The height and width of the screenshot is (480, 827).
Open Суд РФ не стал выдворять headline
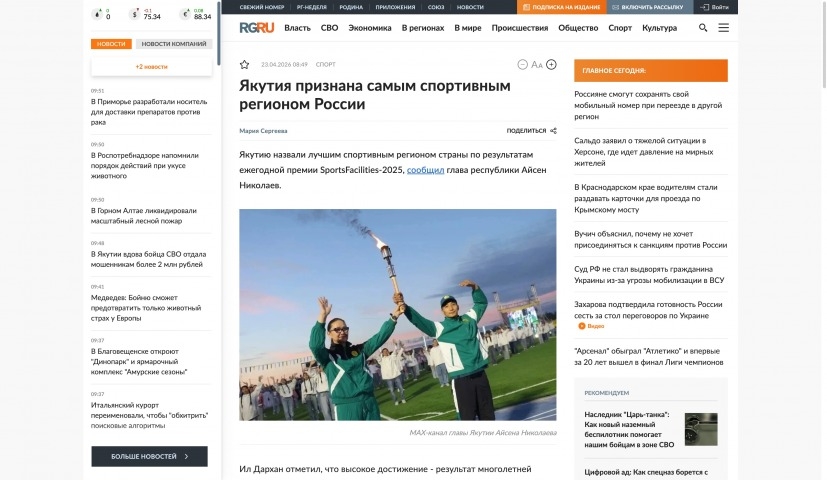[x=649, y=275]
